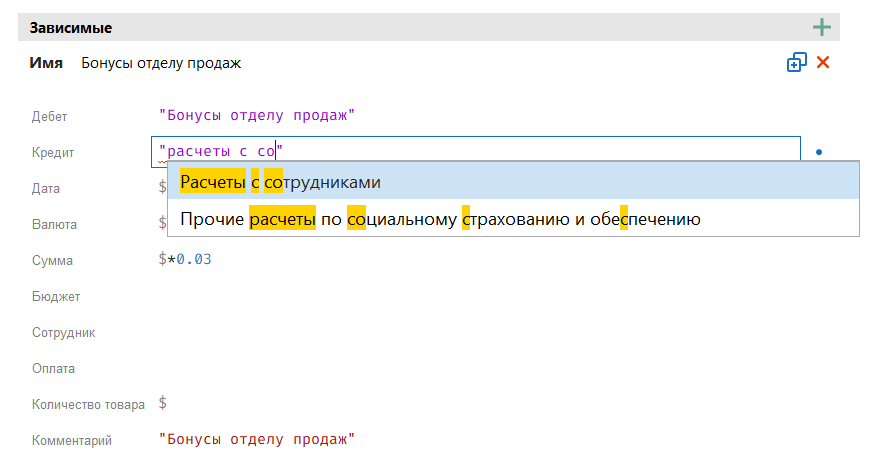Click the Имя label

point(47,63)
